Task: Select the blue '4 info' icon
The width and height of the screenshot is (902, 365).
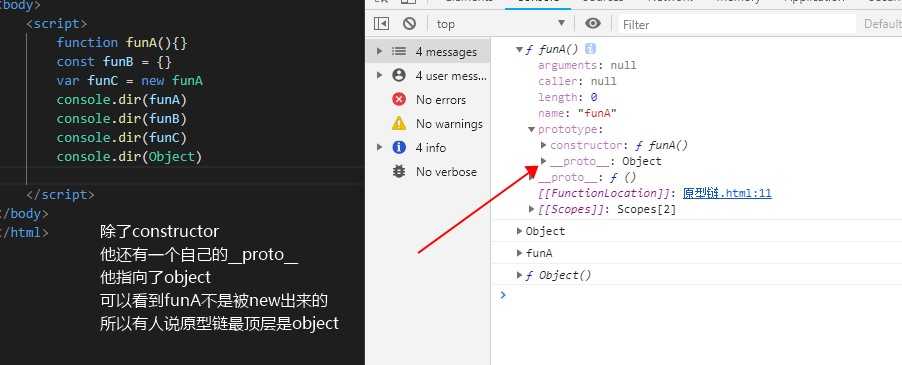Action: coord(399,147)
